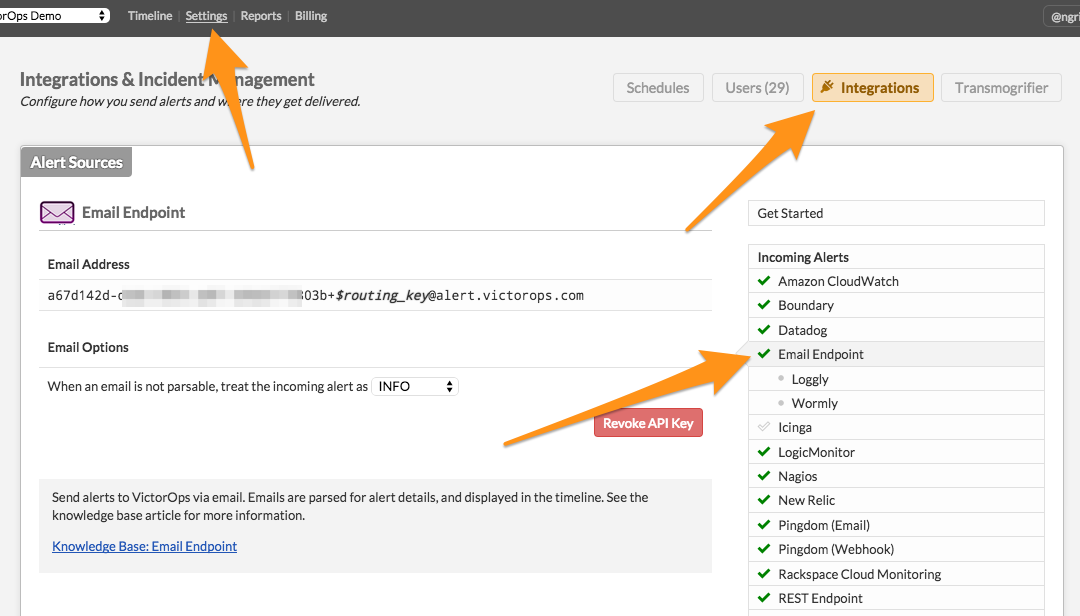
Task: Click the grey checkmark beside Icinga
Action: pos(764,427)
